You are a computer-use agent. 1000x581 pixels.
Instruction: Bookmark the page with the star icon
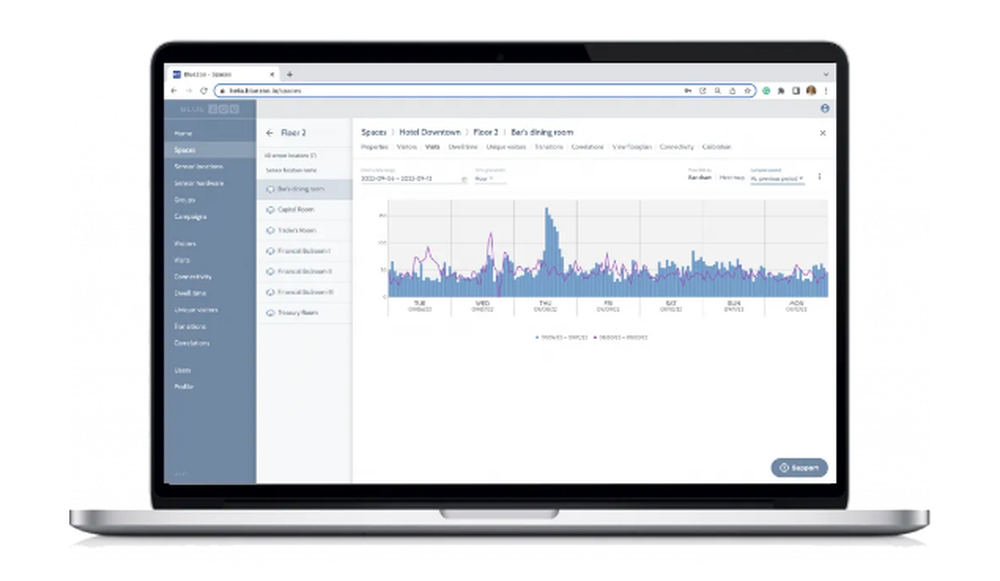[x=747, y=91]
